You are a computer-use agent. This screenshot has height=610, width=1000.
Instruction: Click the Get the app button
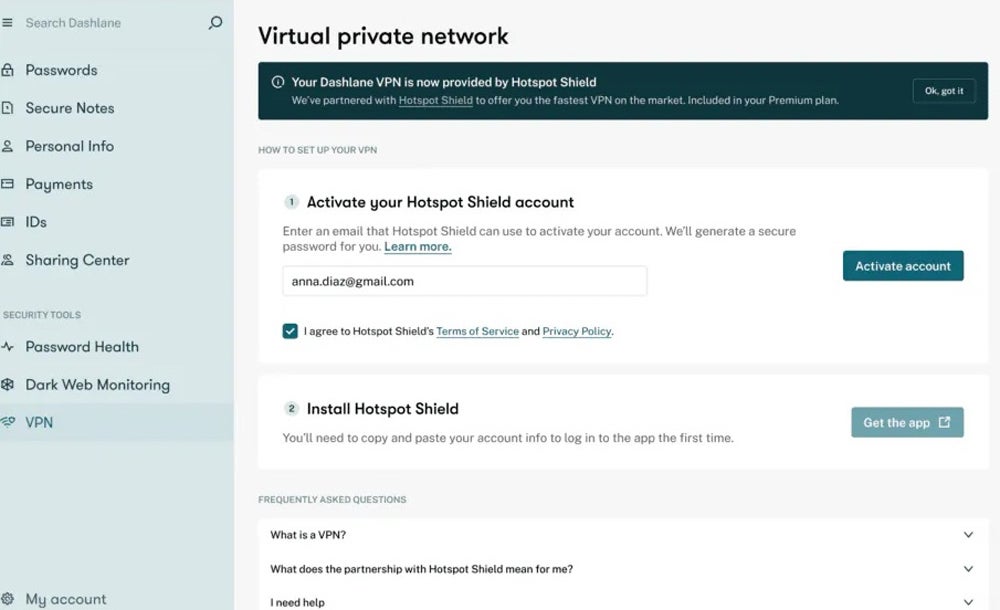(907, 423)
